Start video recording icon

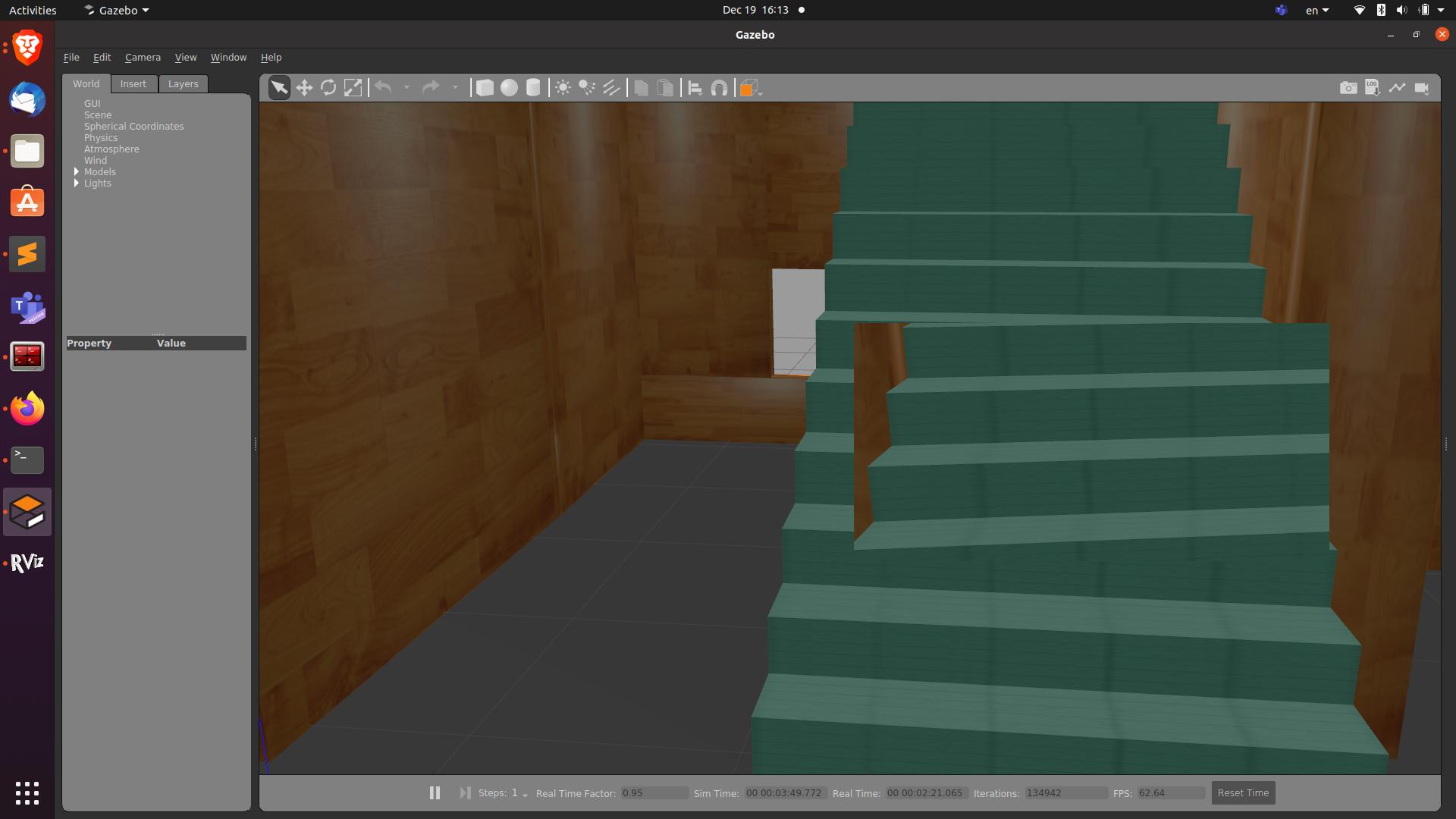[x=1422, y=88]
